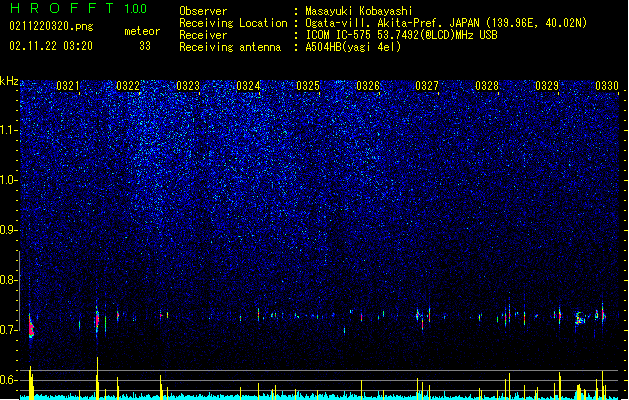Click the 'Observer' field label
The height and width of the screenshot is (400, 629).
click(203, 11)
